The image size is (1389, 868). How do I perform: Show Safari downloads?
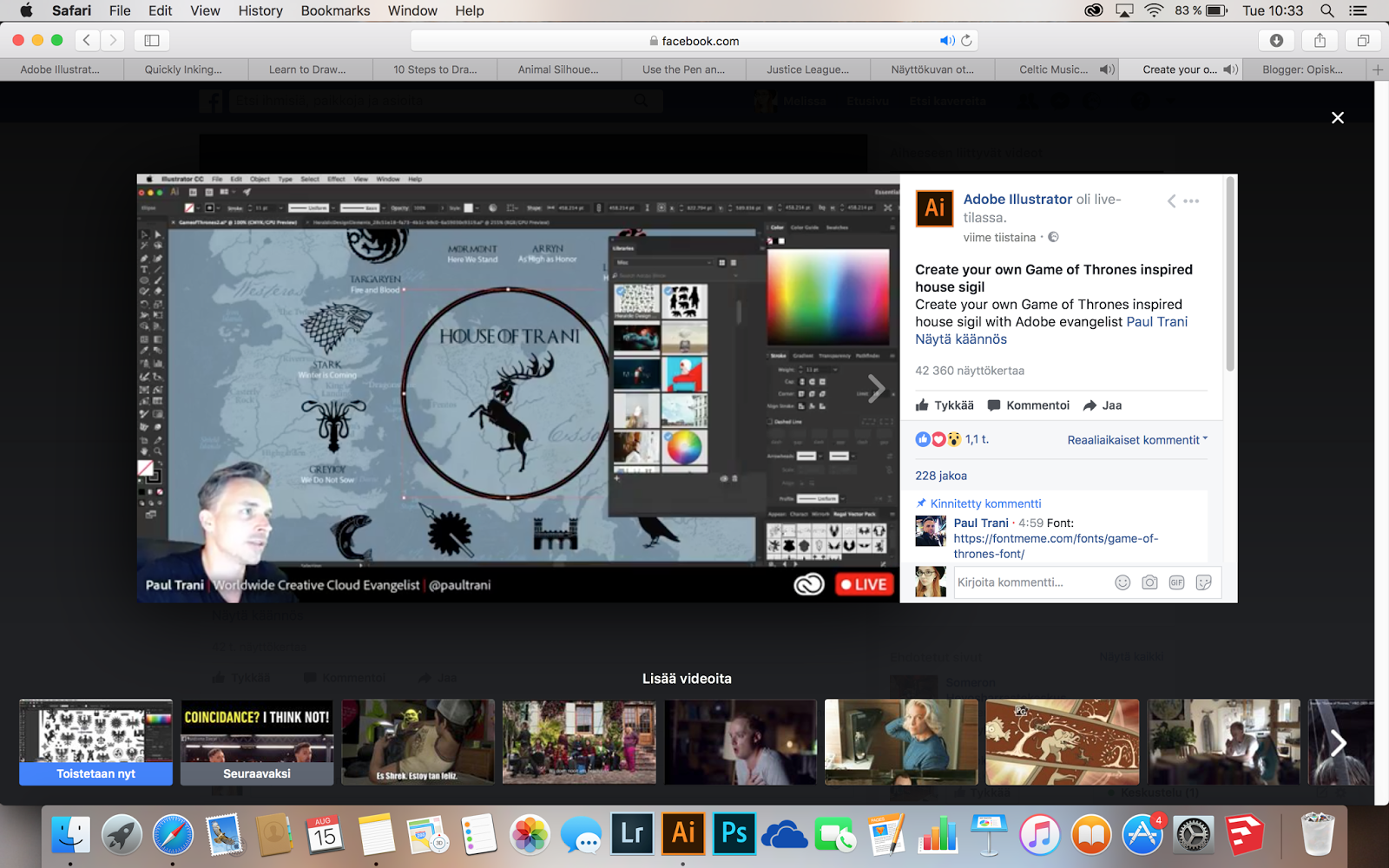1276,40
